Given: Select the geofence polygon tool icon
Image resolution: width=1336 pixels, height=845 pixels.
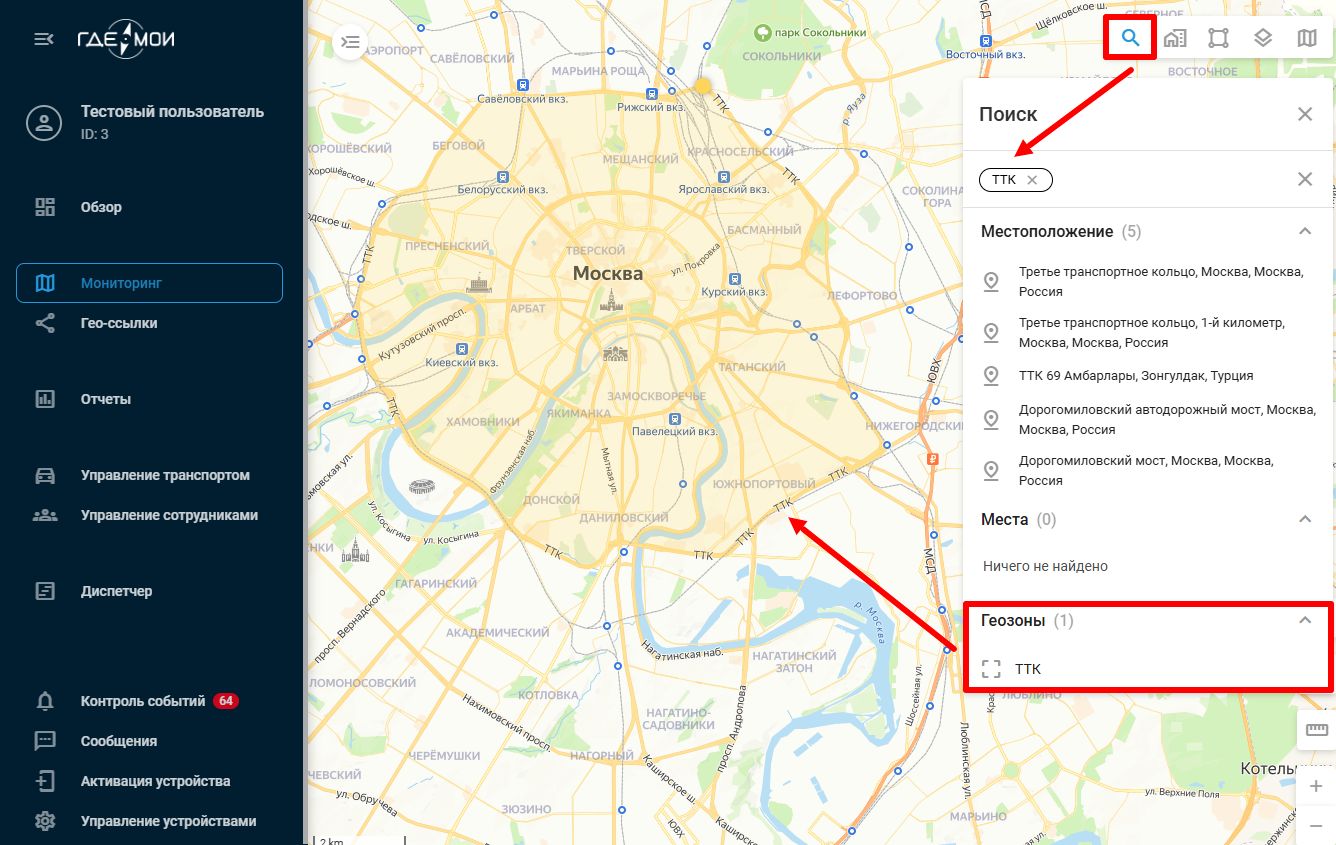Looking at the screenshot, I should 1218,39.
